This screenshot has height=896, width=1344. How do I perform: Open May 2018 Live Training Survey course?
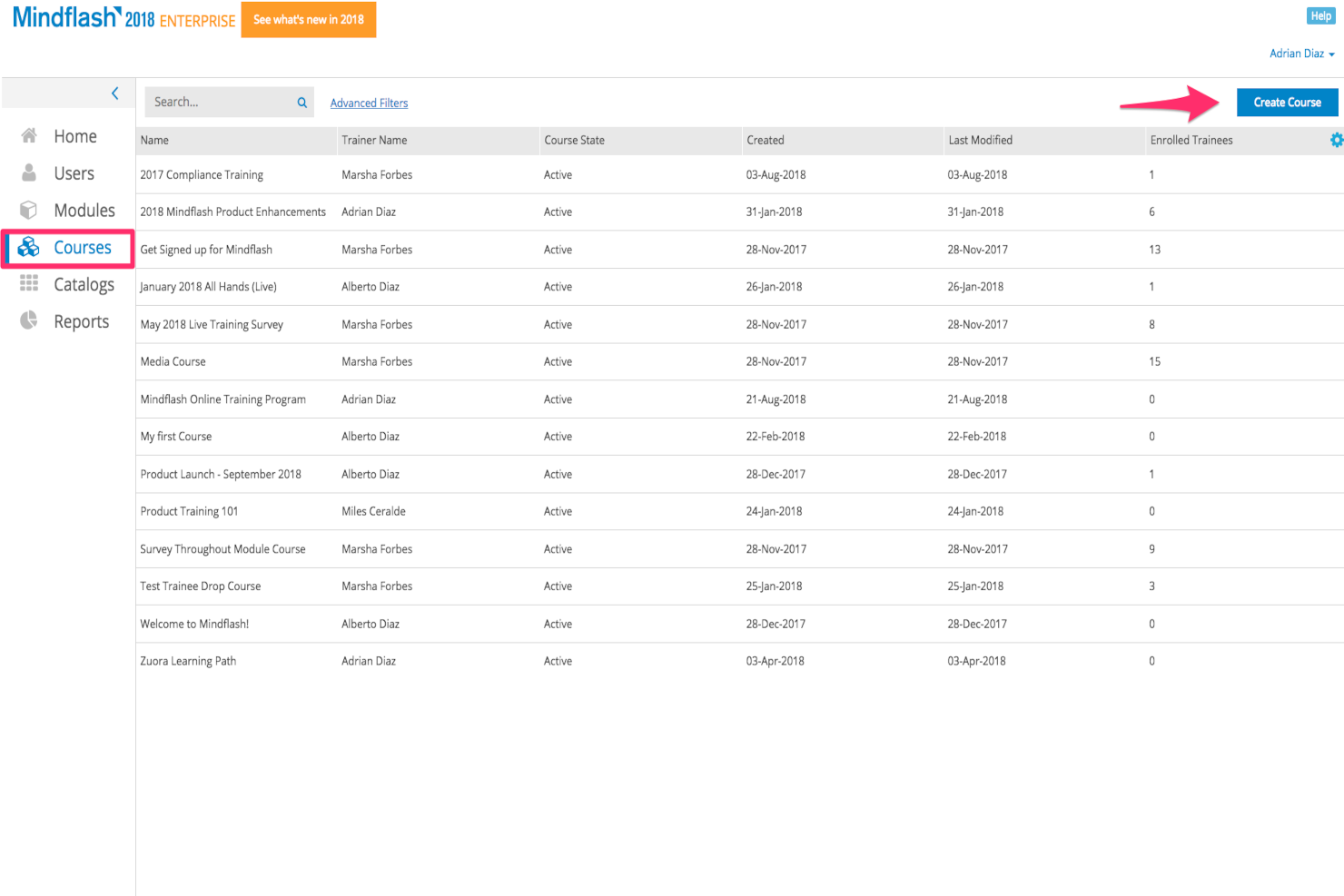coord(212,325)
